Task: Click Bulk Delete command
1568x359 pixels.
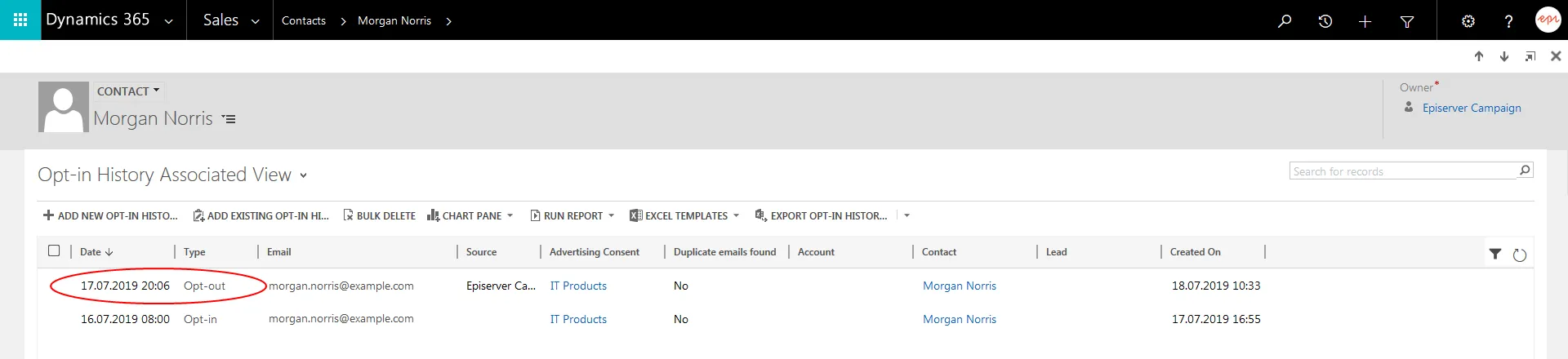Action: pos(379,215)
